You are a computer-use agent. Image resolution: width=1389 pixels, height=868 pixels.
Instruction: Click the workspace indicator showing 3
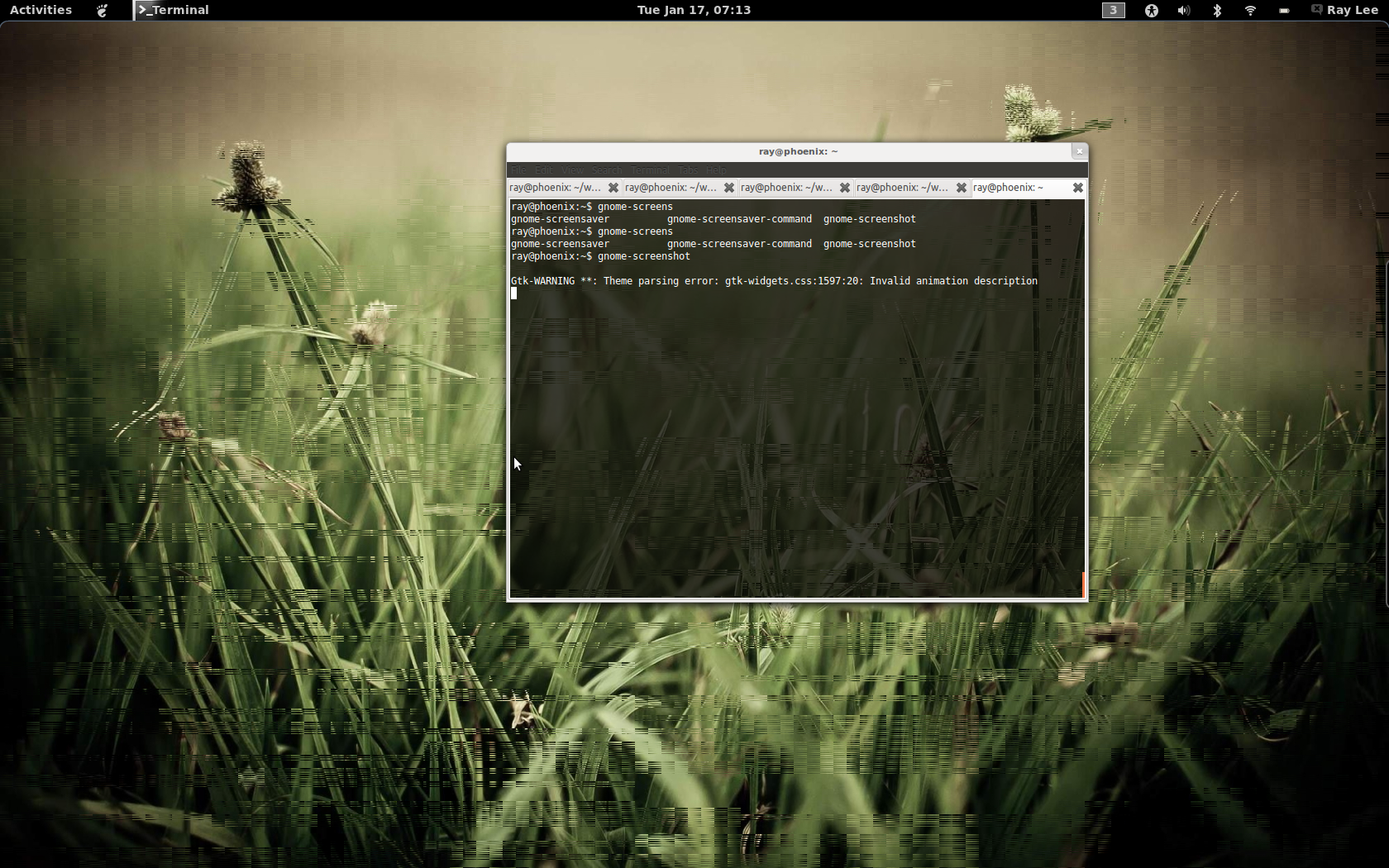[x=1113, y=10]
